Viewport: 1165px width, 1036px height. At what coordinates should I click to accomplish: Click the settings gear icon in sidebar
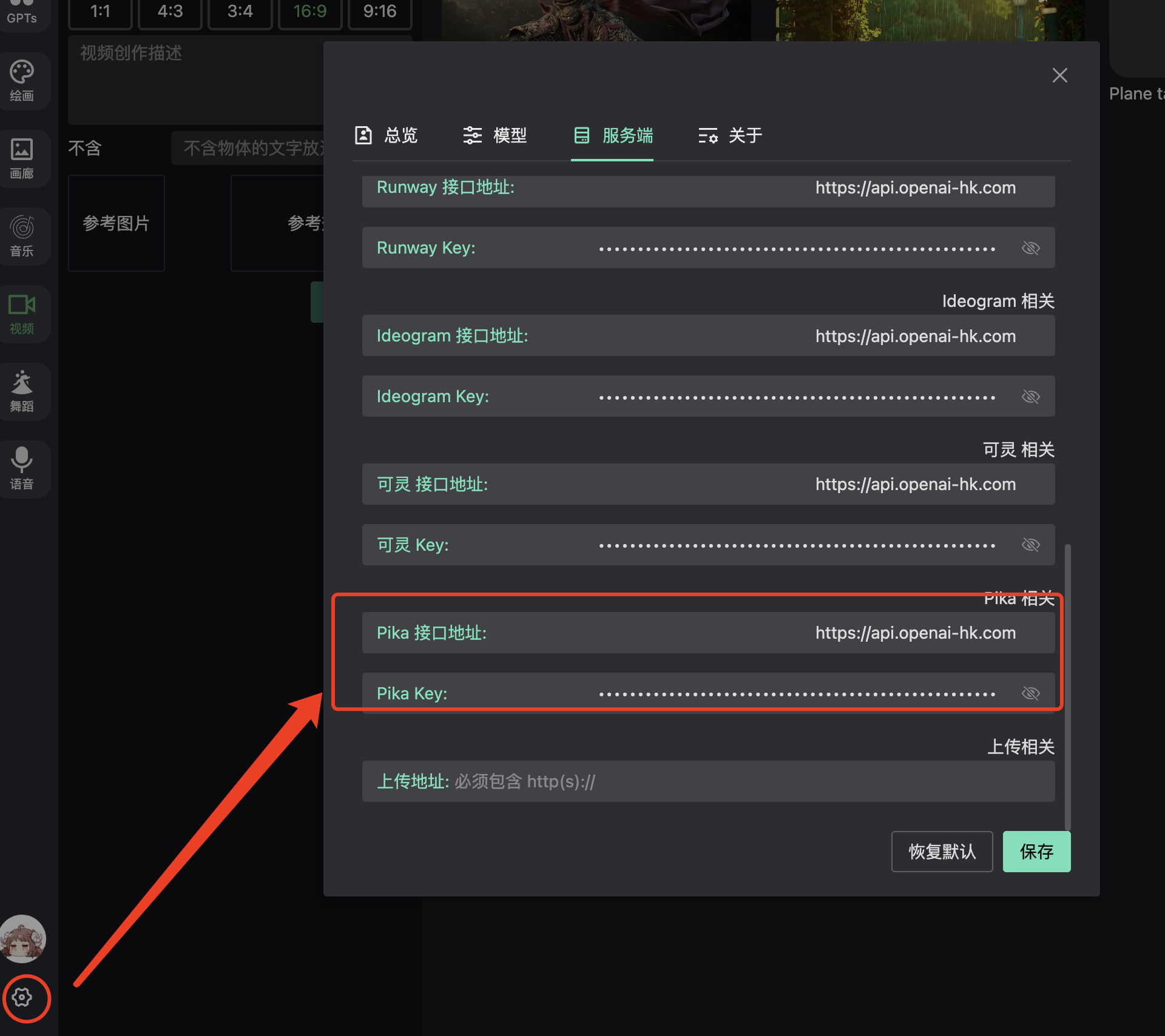[x=22, y=998]
